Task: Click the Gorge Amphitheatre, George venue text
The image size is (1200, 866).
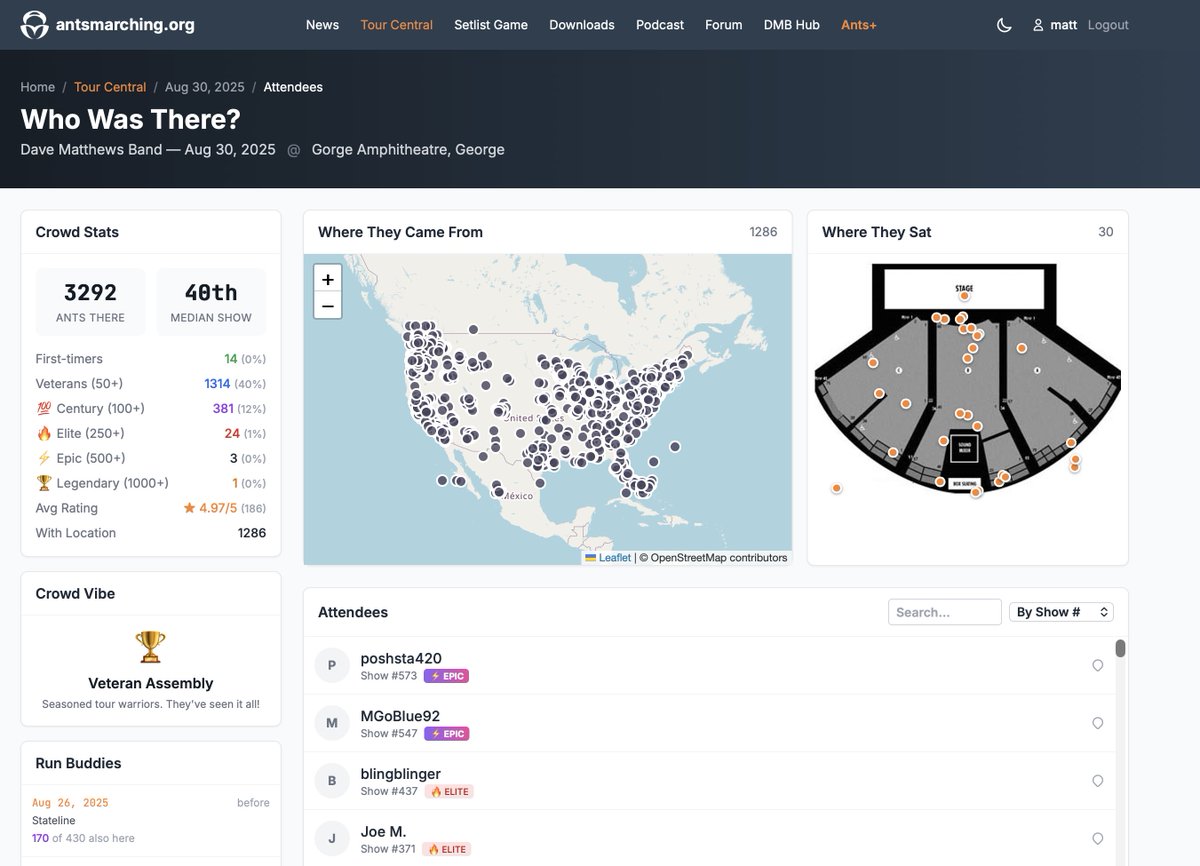Action: 408,150
